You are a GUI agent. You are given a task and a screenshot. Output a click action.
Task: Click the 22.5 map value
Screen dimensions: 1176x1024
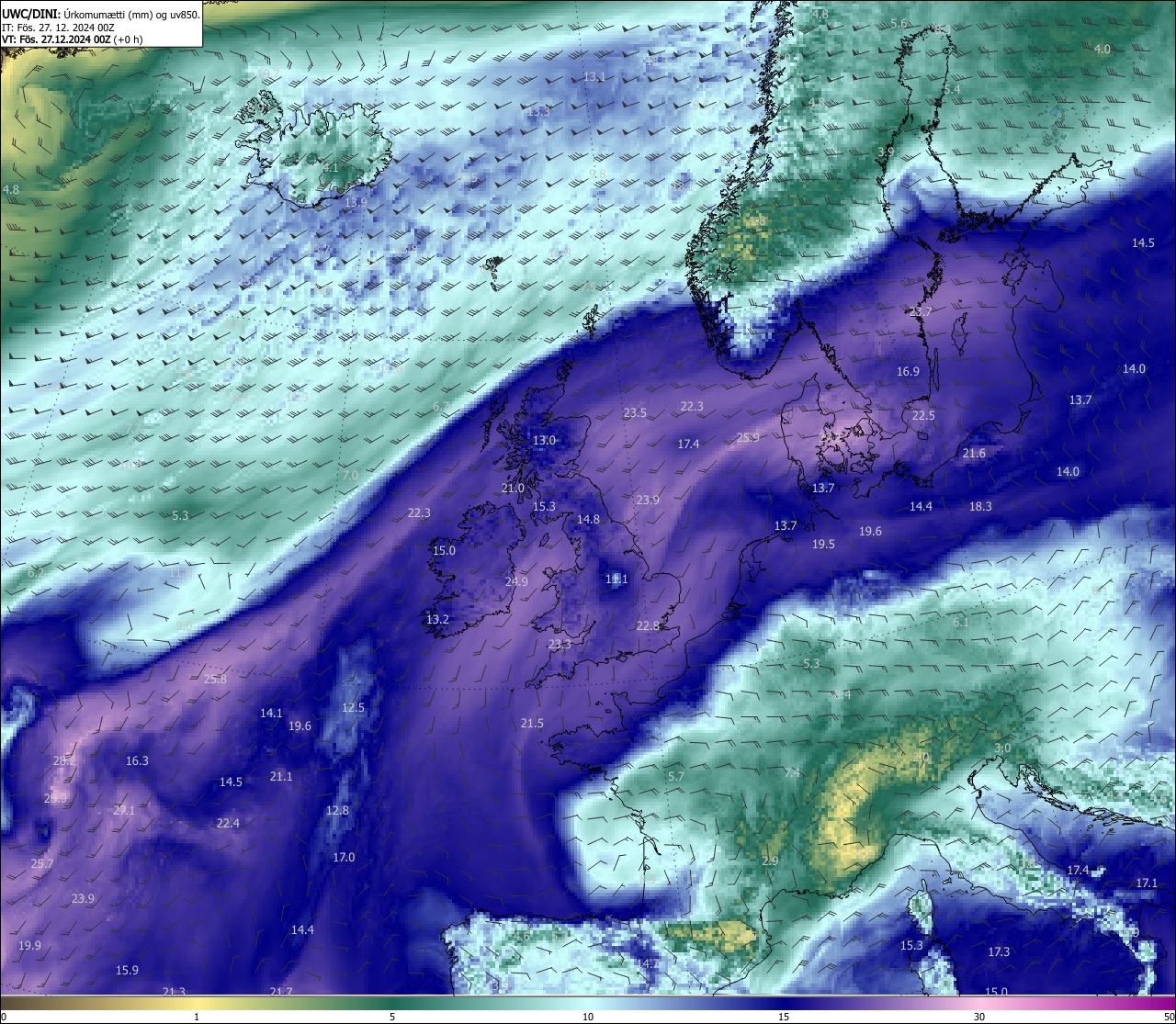tap(923, 415)
